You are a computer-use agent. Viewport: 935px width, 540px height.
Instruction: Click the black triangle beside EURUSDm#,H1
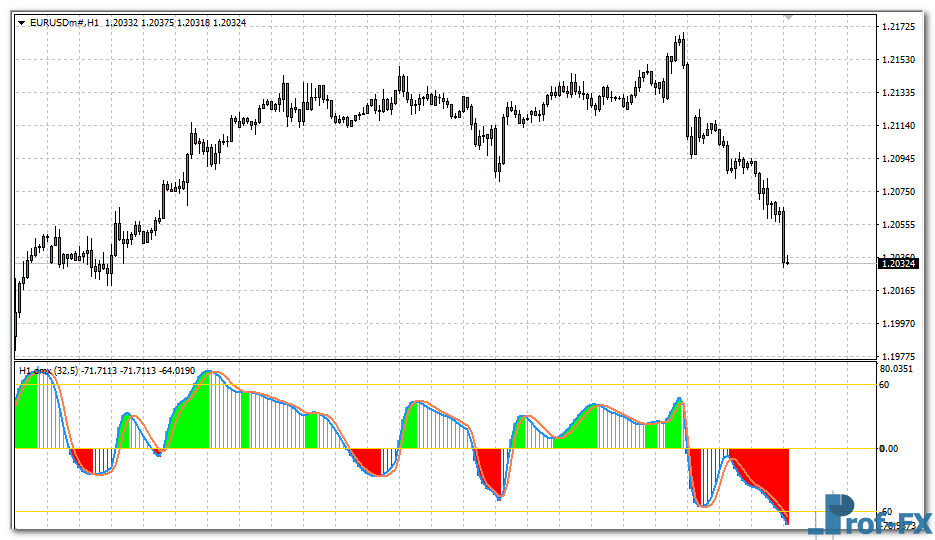coord(22,22)
